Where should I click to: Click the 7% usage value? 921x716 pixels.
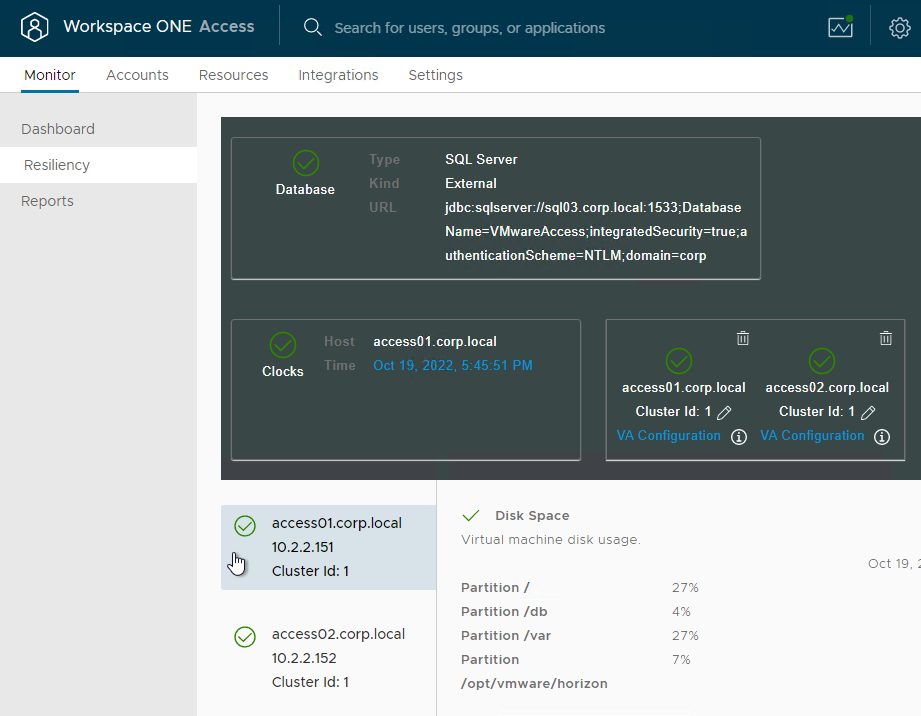681,660
